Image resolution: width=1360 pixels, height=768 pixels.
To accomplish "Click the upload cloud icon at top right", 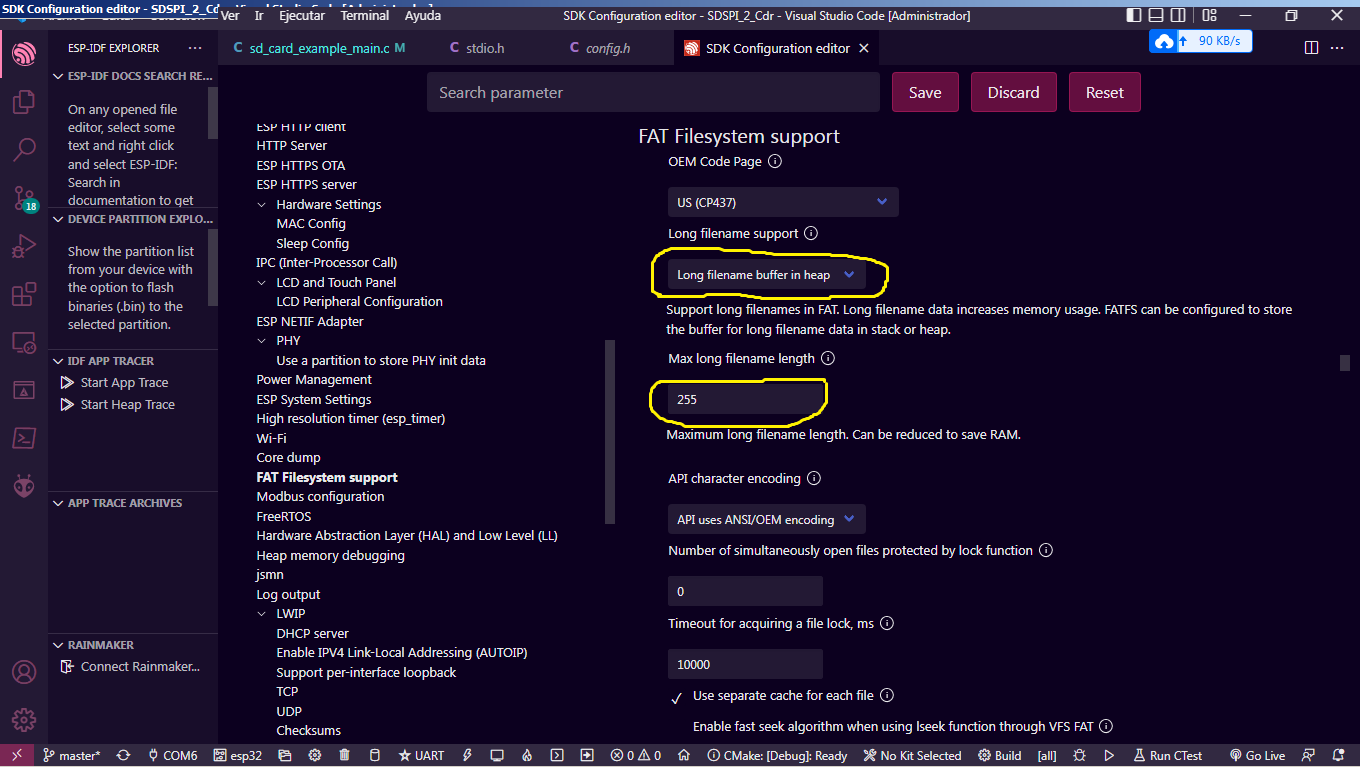I will point(1163,42).
